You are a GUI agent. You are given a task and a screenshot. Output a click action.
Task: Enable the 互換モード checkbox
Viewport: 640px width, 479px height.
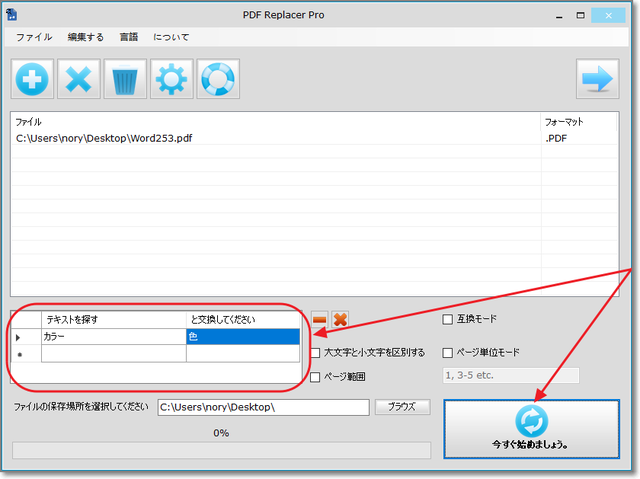pyautogui.click(x=448, y=320)
